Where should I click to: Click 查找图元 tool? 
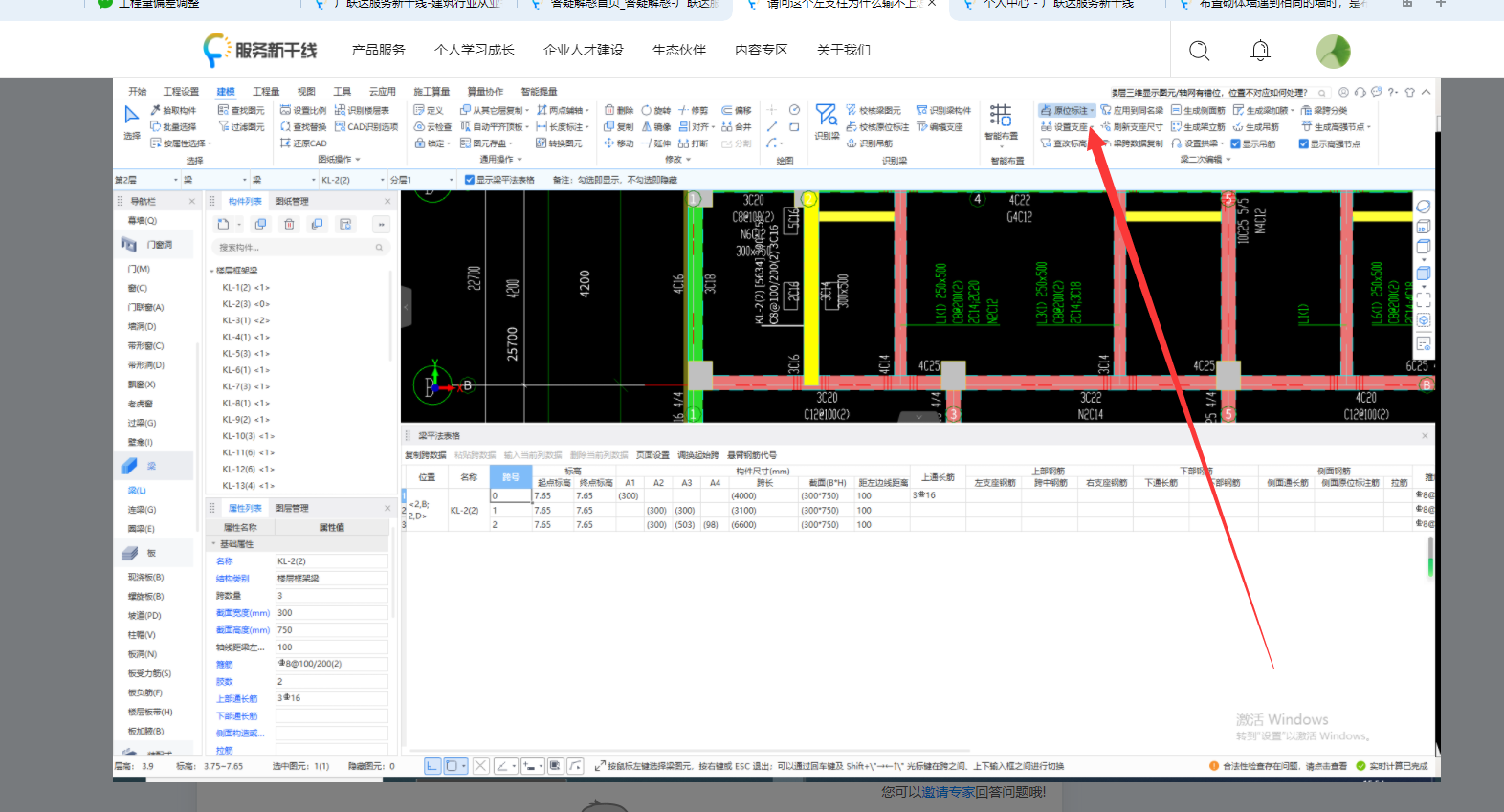[241, 110]
